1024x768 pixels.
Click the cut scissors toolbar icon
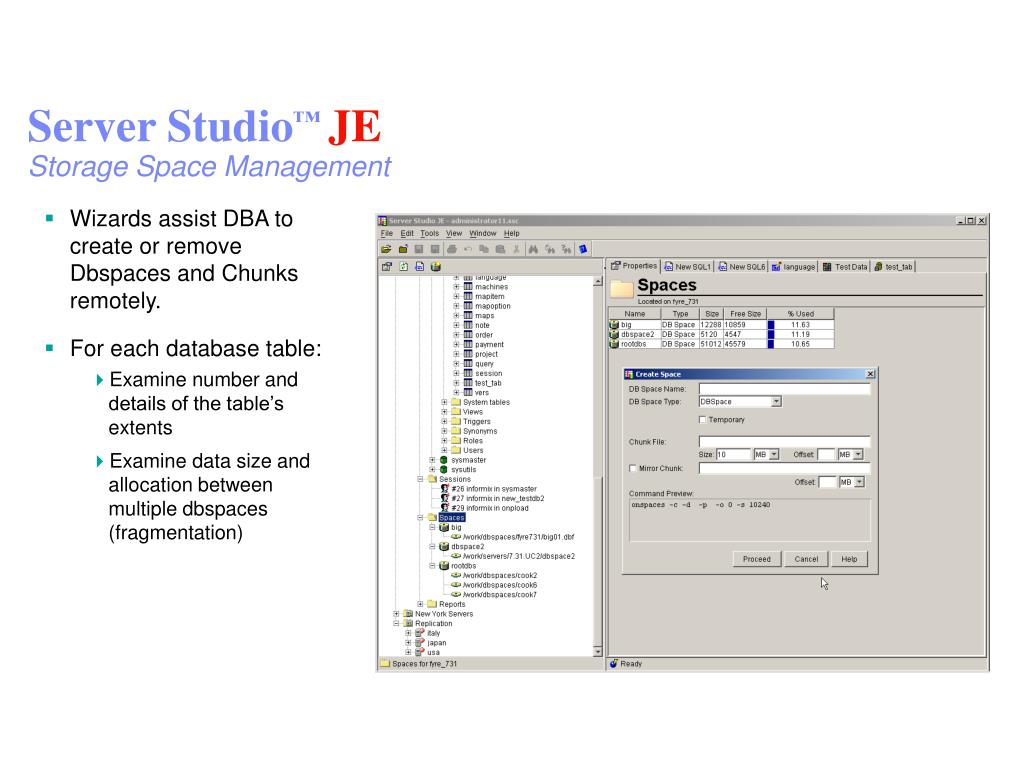click(x=516, y=249)
